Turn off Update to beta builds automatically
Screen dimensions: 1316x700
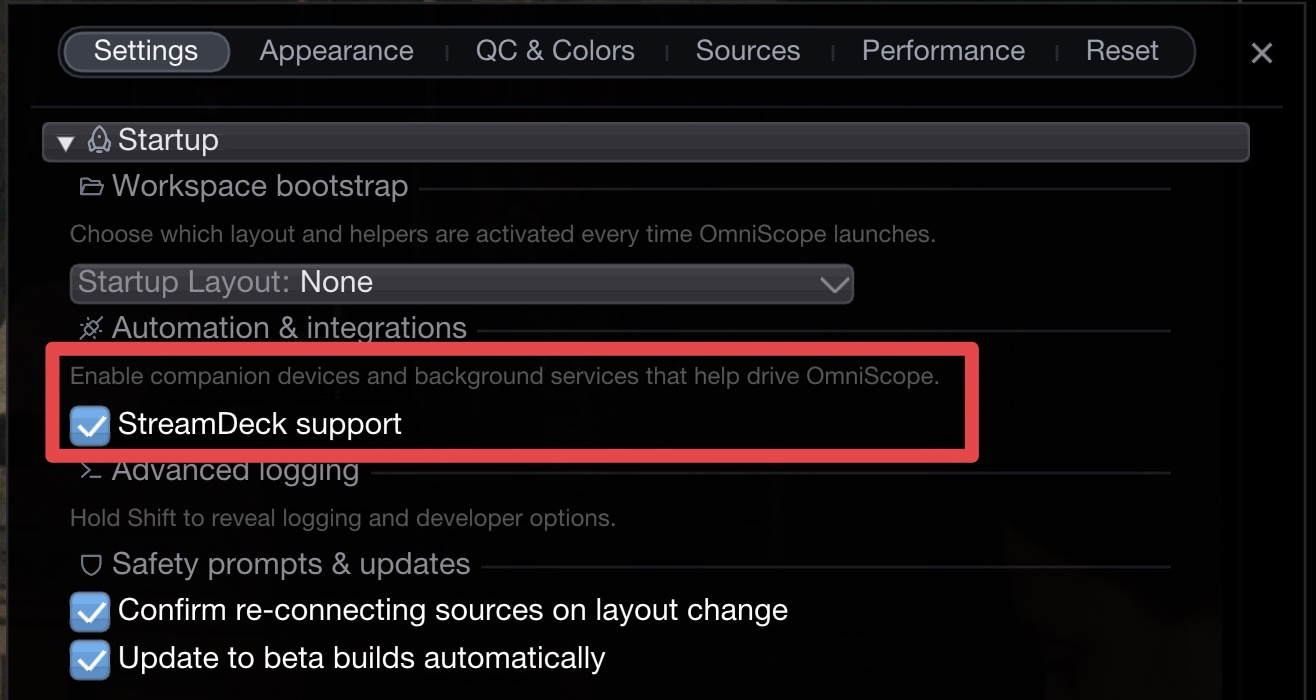[90, 659]
